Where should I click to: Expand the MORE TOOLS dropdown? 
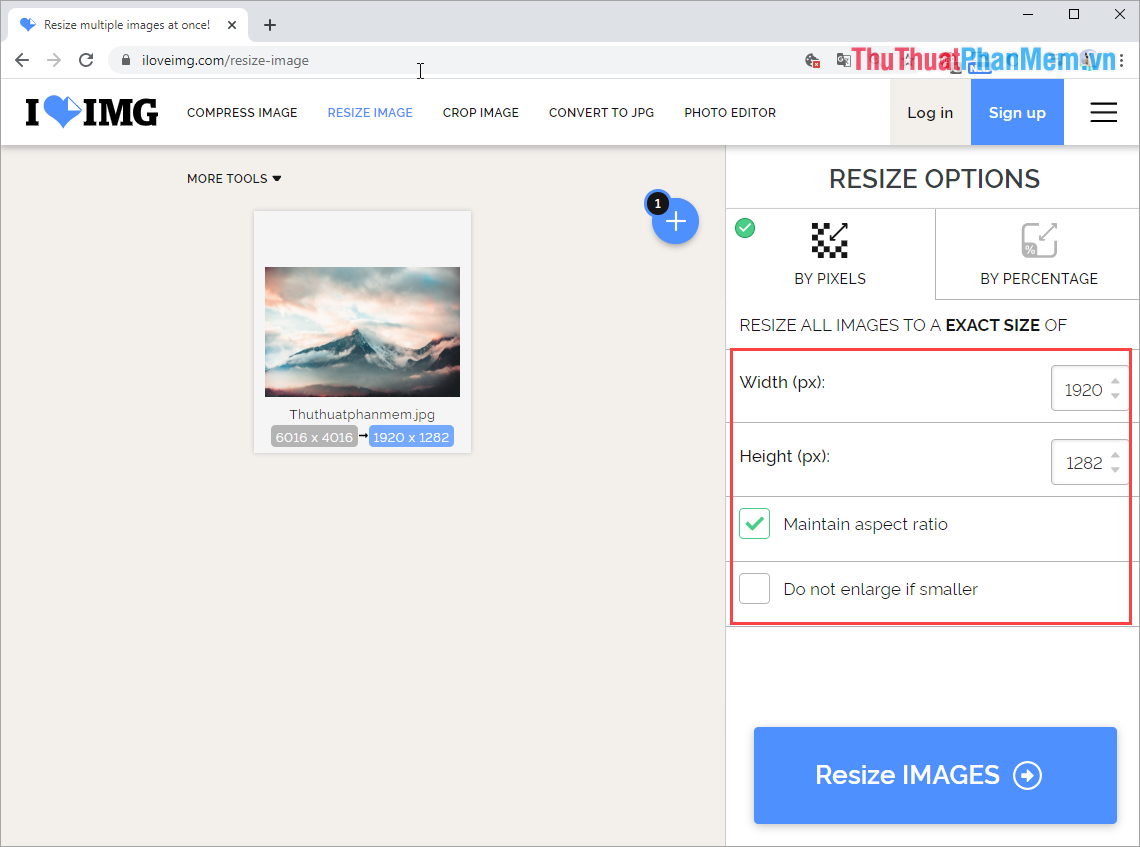[234, 178]
